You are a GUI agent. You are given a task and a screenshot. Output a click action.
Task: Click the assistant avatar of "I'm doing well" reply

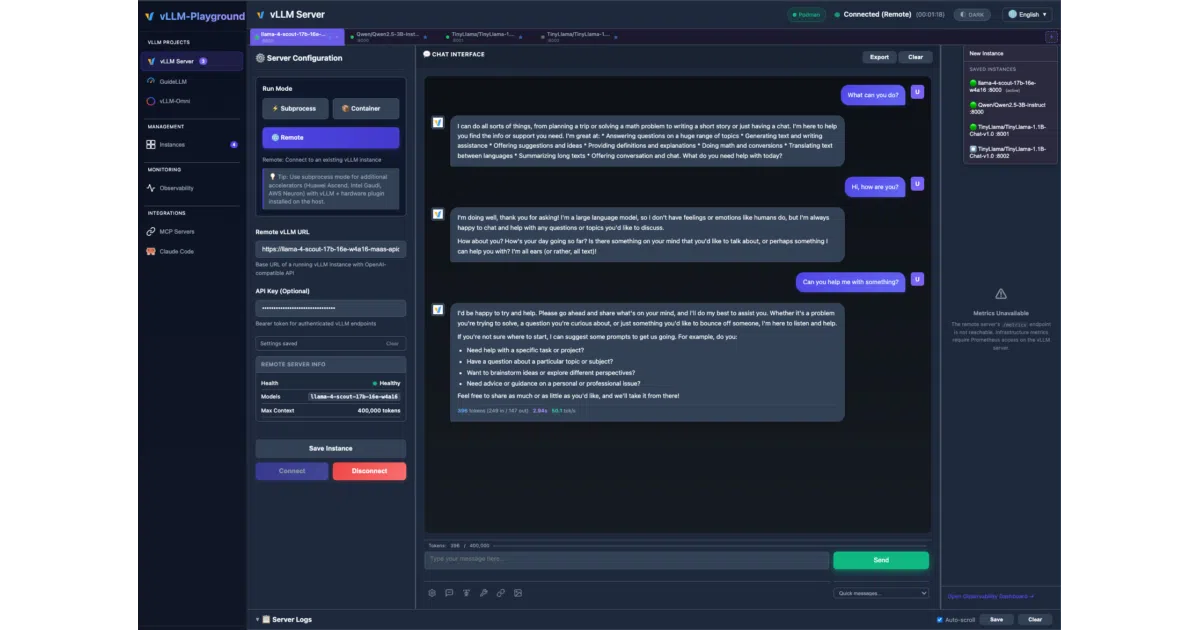(x=438, y=214)
